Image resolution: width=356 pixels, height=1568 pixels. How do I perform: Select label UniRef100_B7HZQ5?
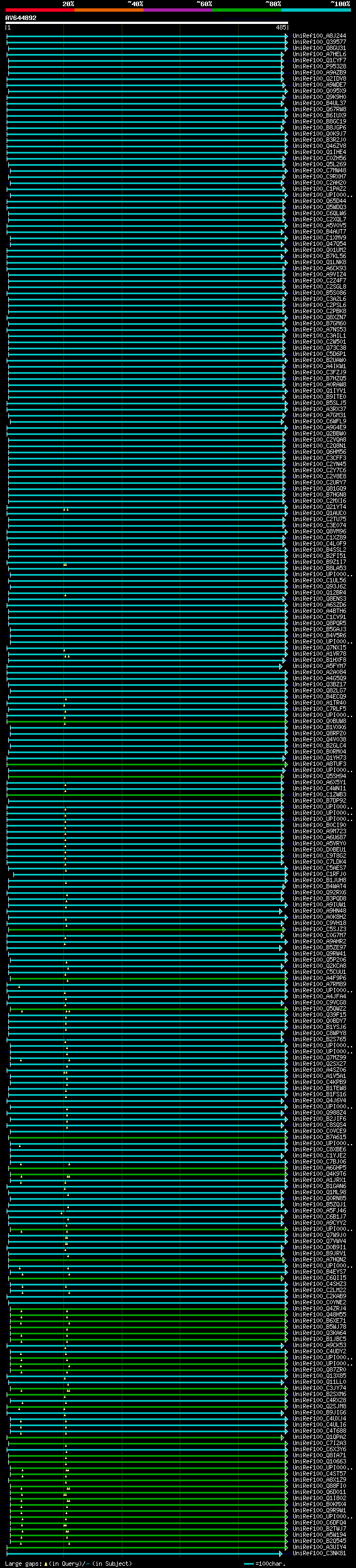(x=319, y=379)
